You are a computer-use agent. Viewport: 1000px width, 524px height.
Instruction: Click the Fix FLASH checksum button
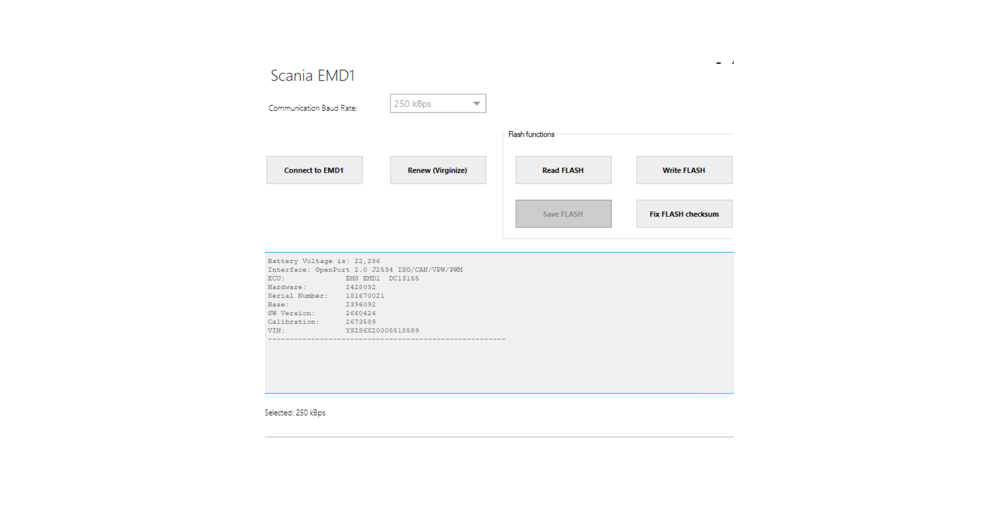coord(684,214)
